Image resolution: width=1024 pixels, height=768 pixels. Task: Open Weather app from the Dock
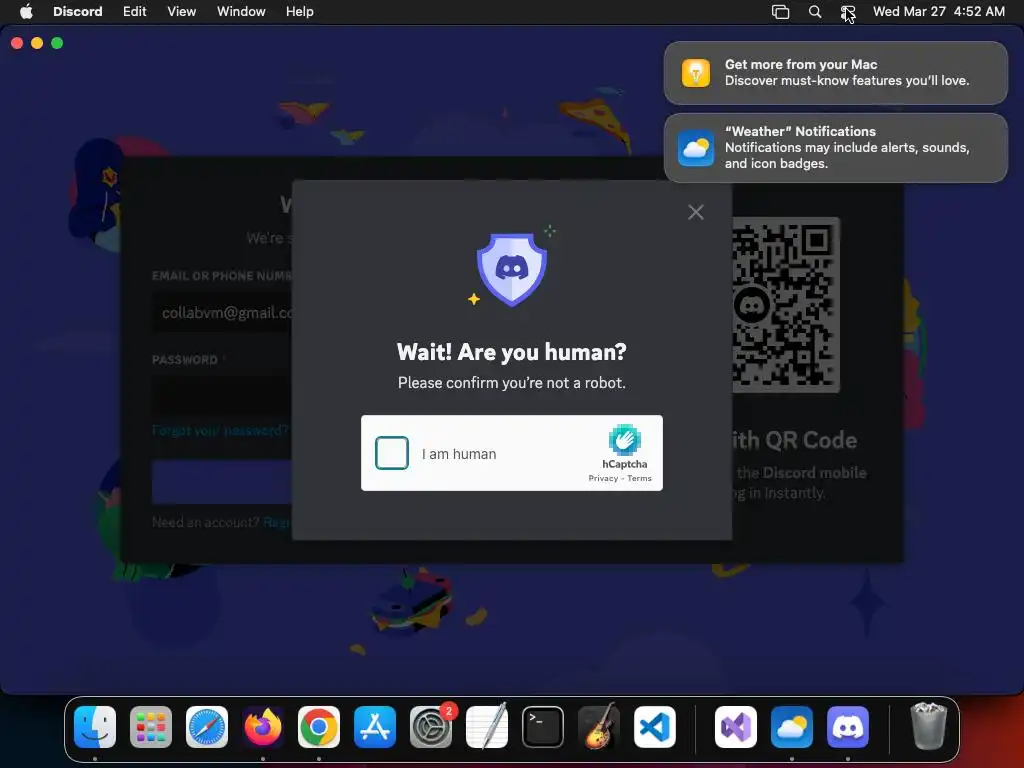point(792,727)
